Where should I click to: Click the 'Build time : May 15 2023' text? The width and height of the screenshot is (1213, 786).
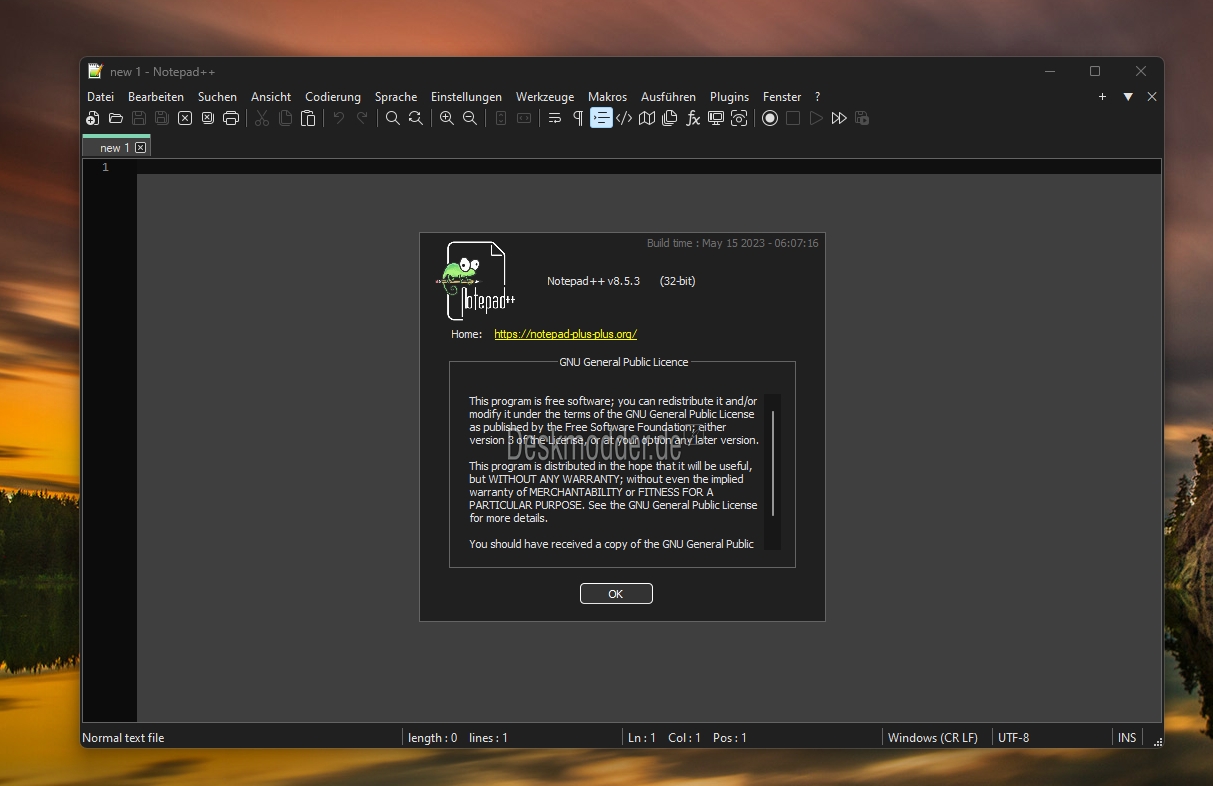tap(733, 243)
